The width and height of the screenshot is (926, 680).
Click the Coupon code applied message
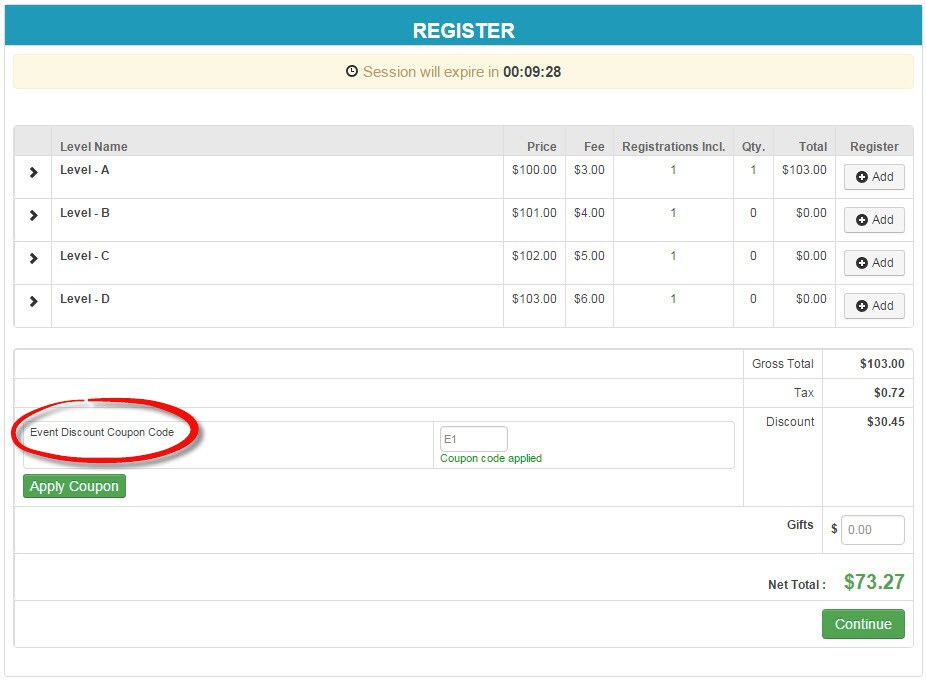[x=491, y=458]
